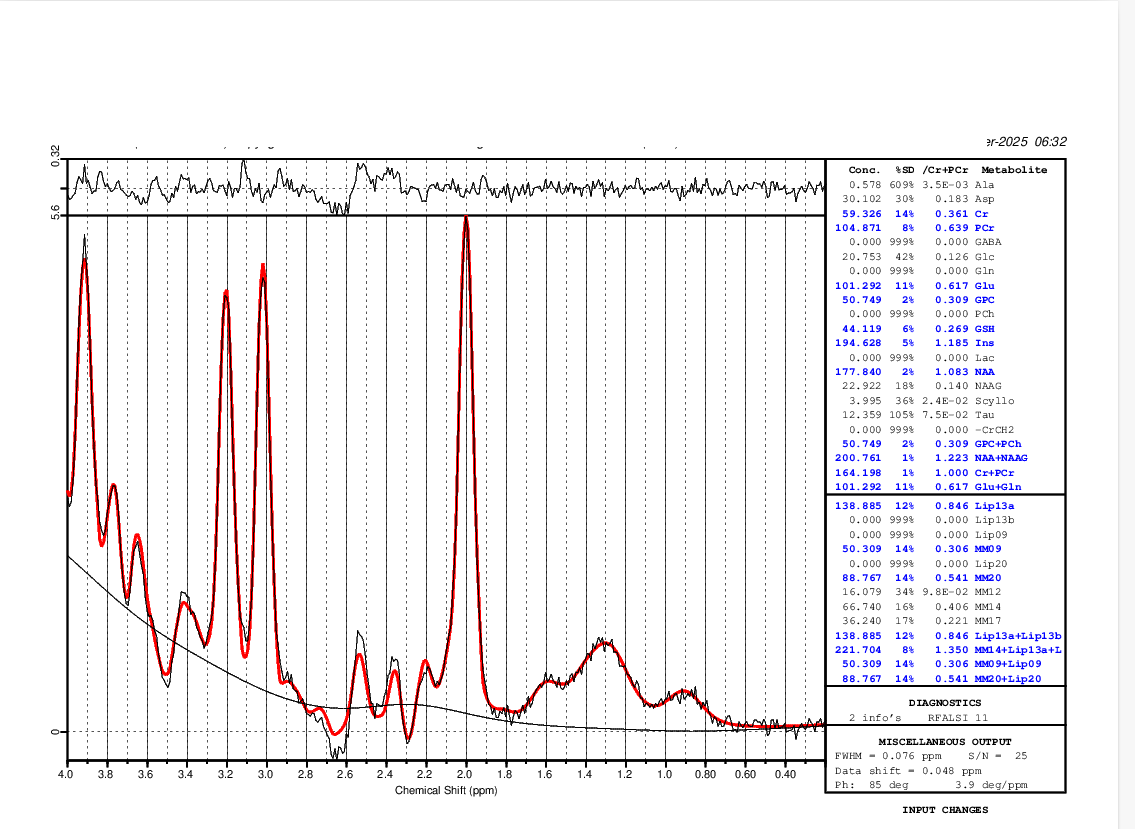The image size is (1135, 829).
Task: Click the %SD column header
Action: (x=906, y=170)
